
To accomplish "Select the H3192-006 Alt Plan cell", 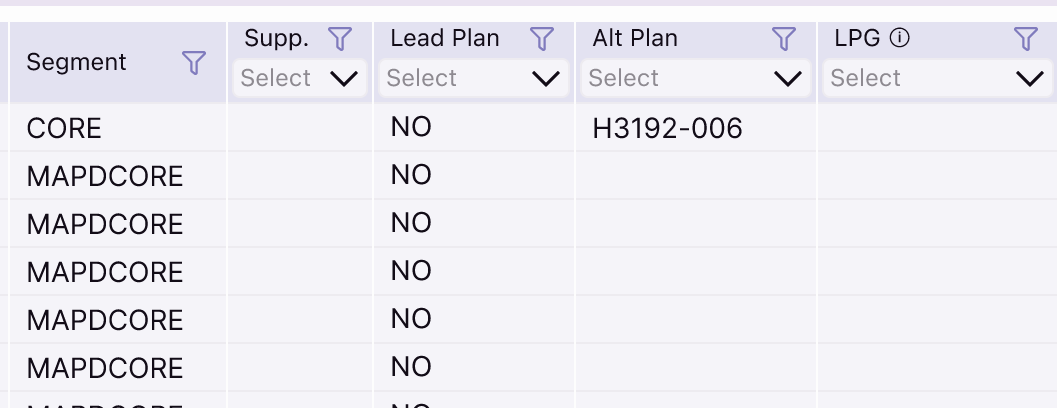I will click(x=667, y=129).
